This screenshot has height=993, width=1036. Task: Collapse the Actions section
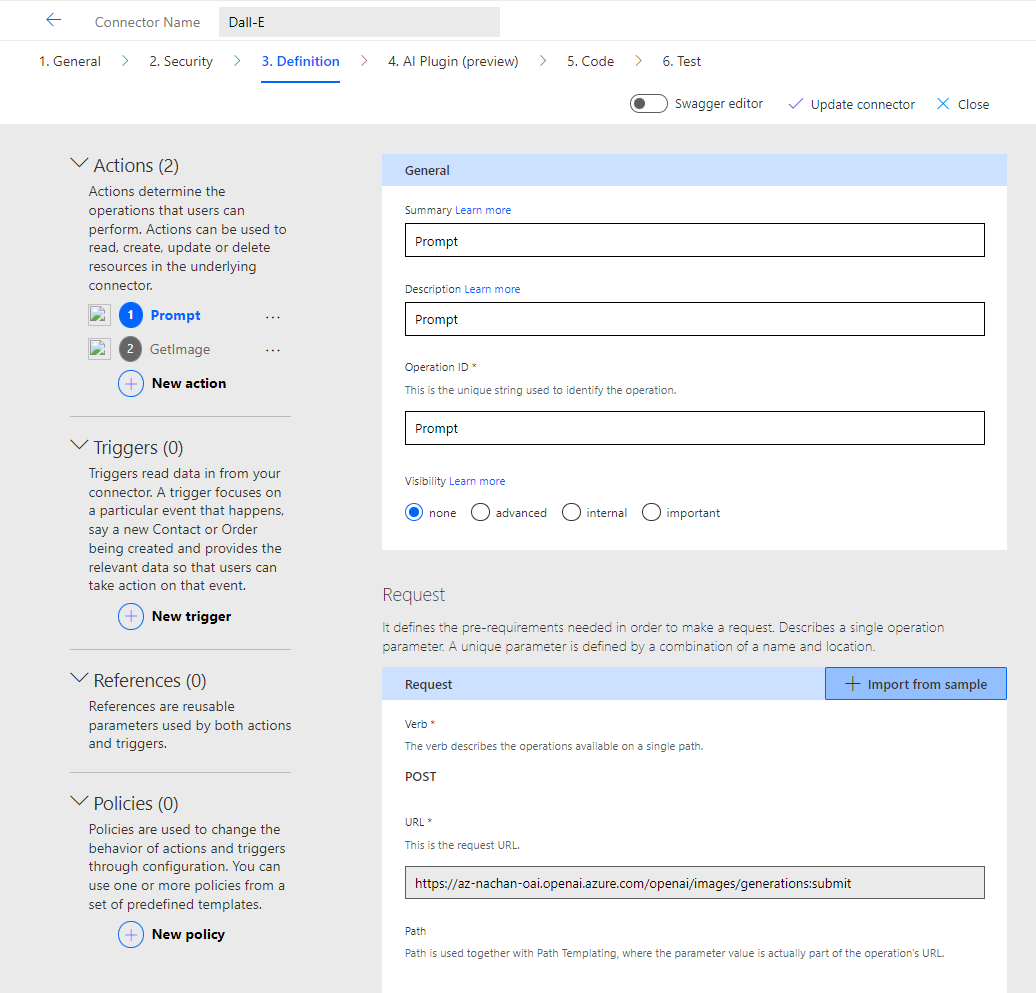pyautogui.click(x=80, y=164)
